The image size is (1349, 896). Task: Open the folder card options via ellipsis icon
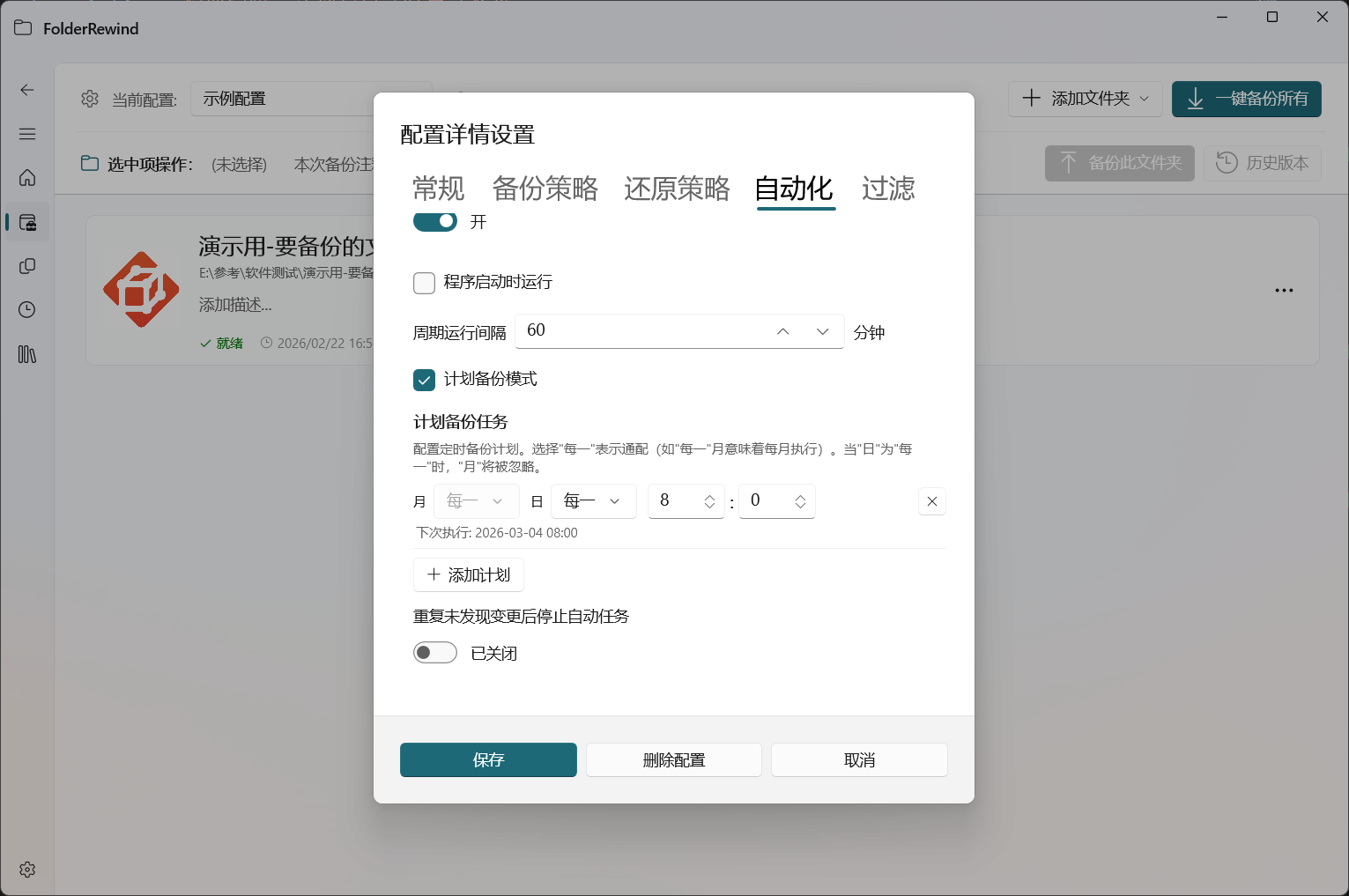[x=1284, y=290]
